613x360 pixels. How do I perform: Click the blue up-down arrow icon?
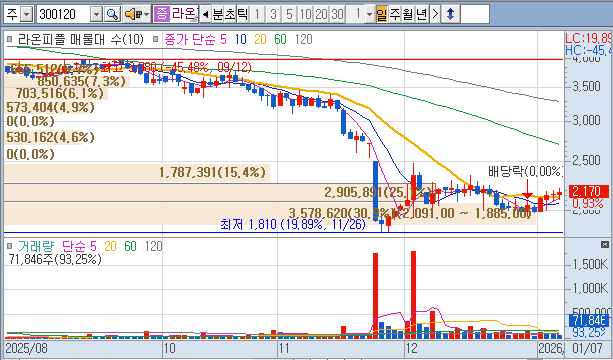click(x=450, y=14)
